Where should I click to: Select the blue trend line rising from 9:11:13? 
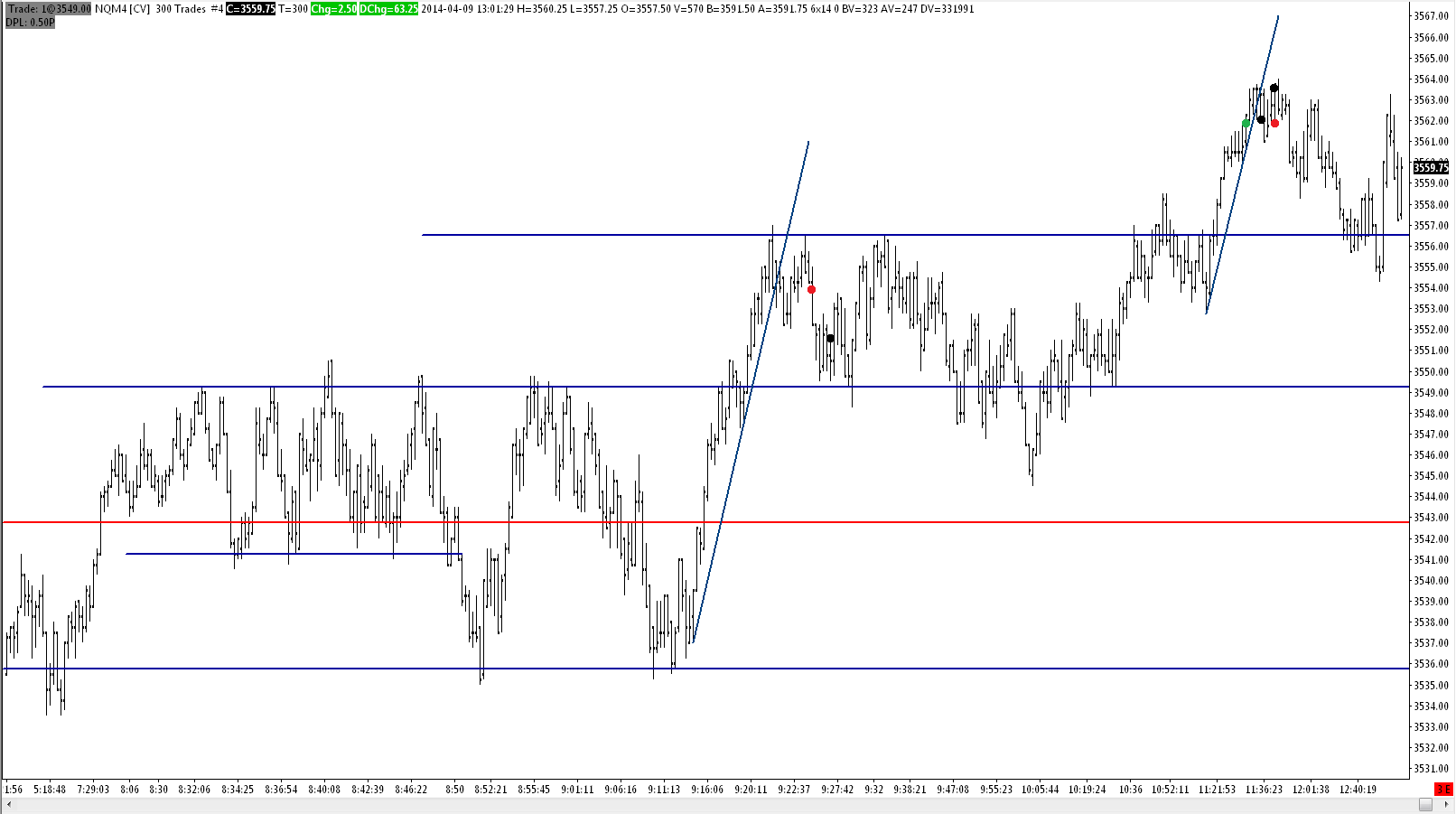coord(751,391)
